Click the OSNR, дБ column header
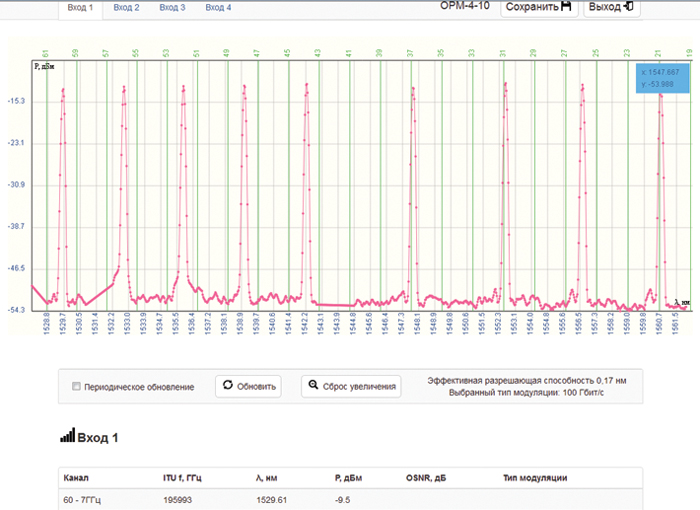 425,478
